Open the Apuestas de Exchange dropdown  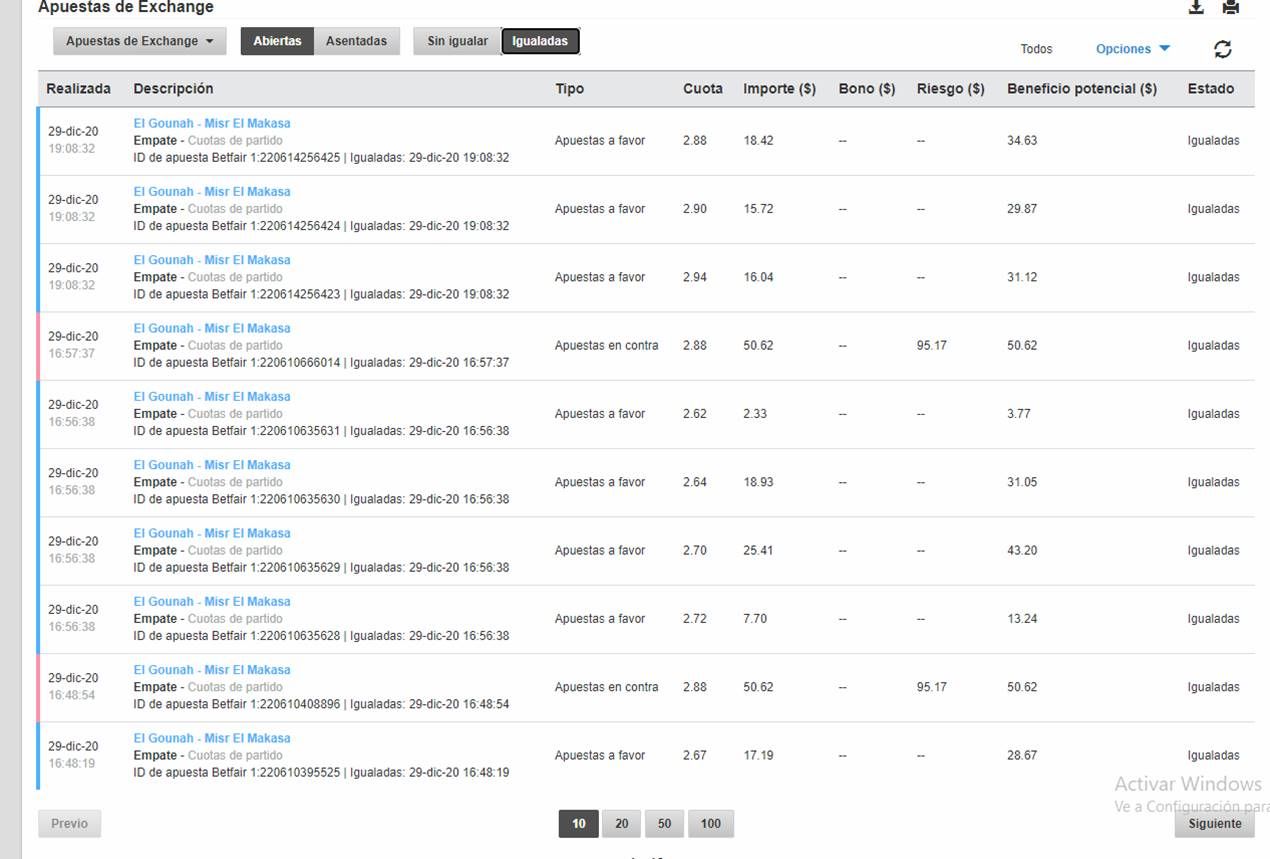tap(140, 41)
